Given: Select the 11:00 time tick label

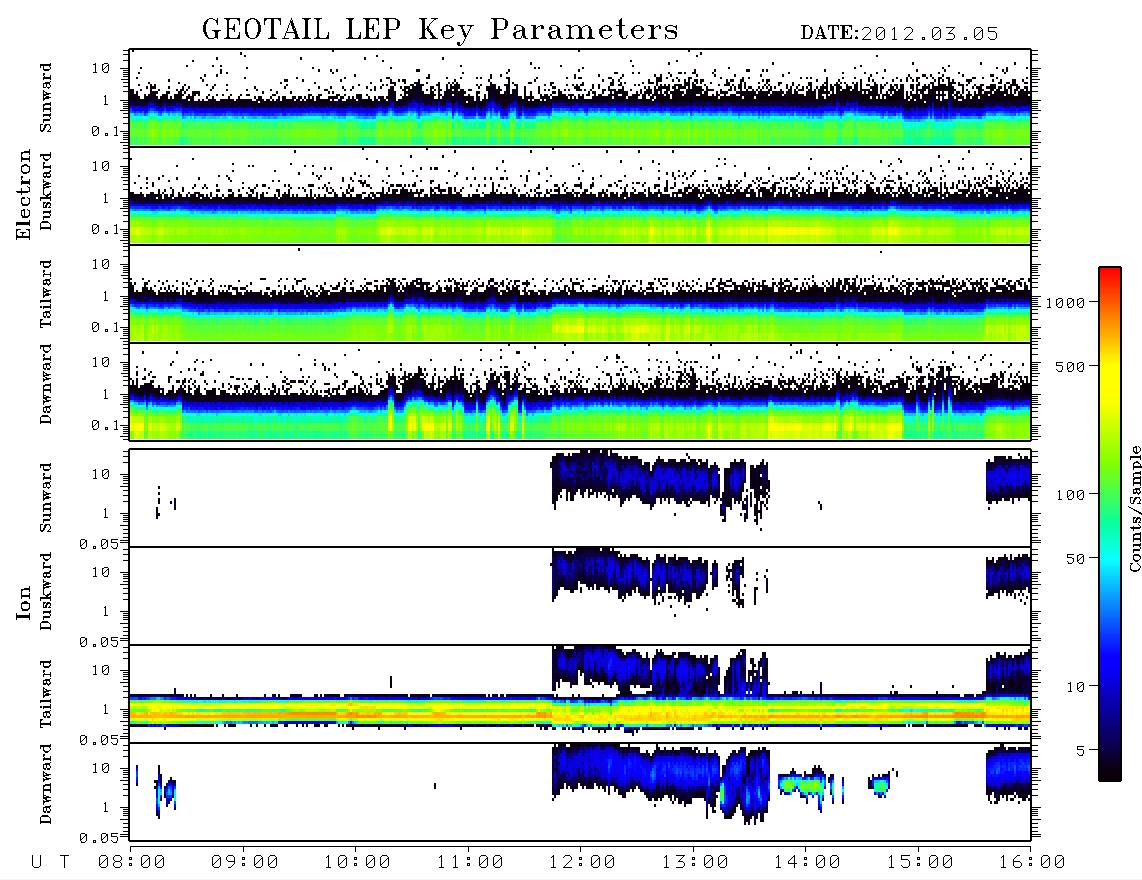Looking at the screenshot, I should click(x=470, y=862).
